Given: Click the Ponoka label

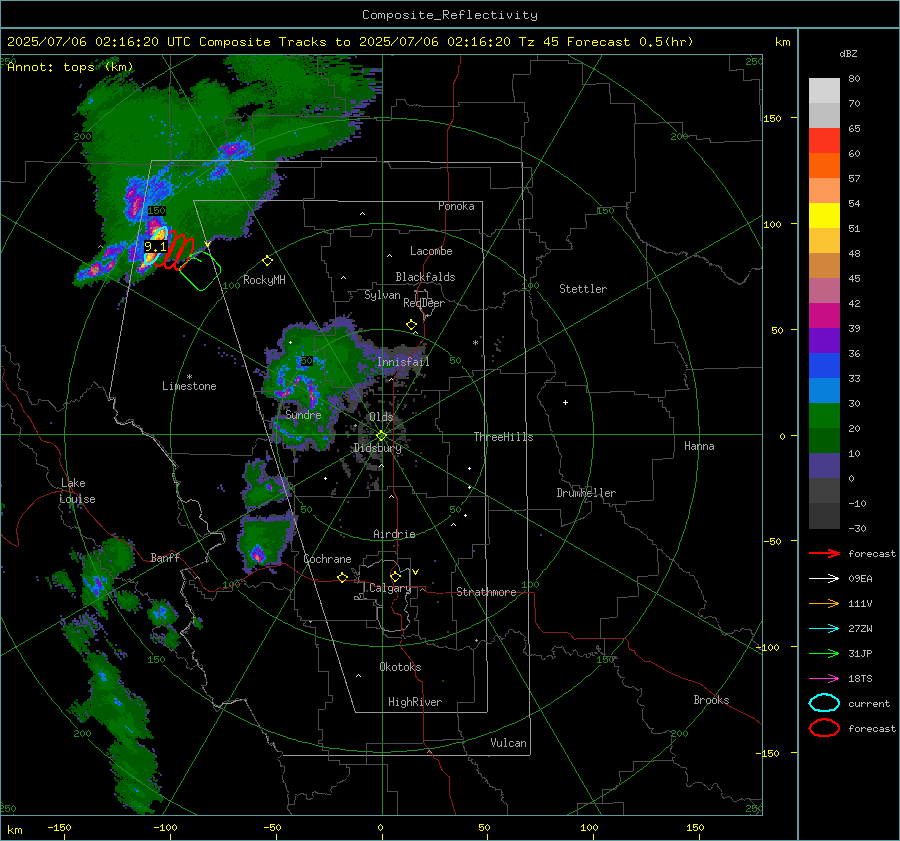Looking at the screenshot, I should click(x=456, y=206).
